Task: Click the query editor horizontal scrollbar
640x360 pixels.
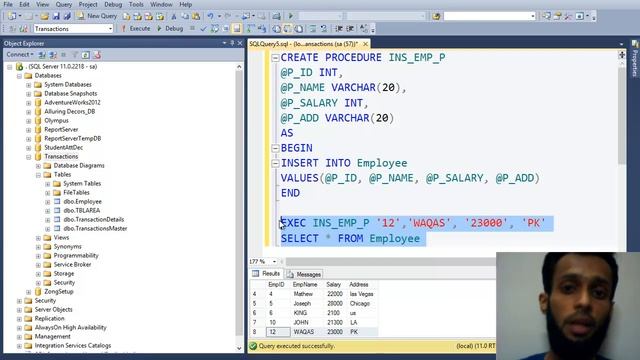Action: (390, 261)
